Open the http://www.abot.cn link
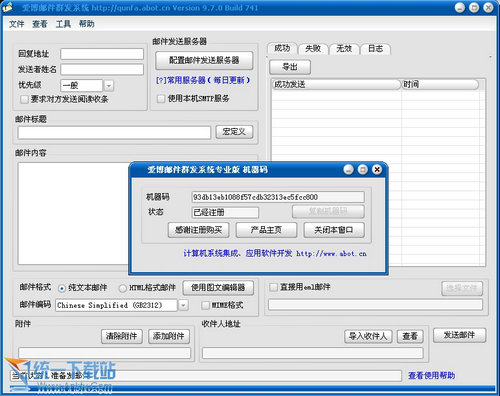The image size is (500, 396). coord(331,254)
